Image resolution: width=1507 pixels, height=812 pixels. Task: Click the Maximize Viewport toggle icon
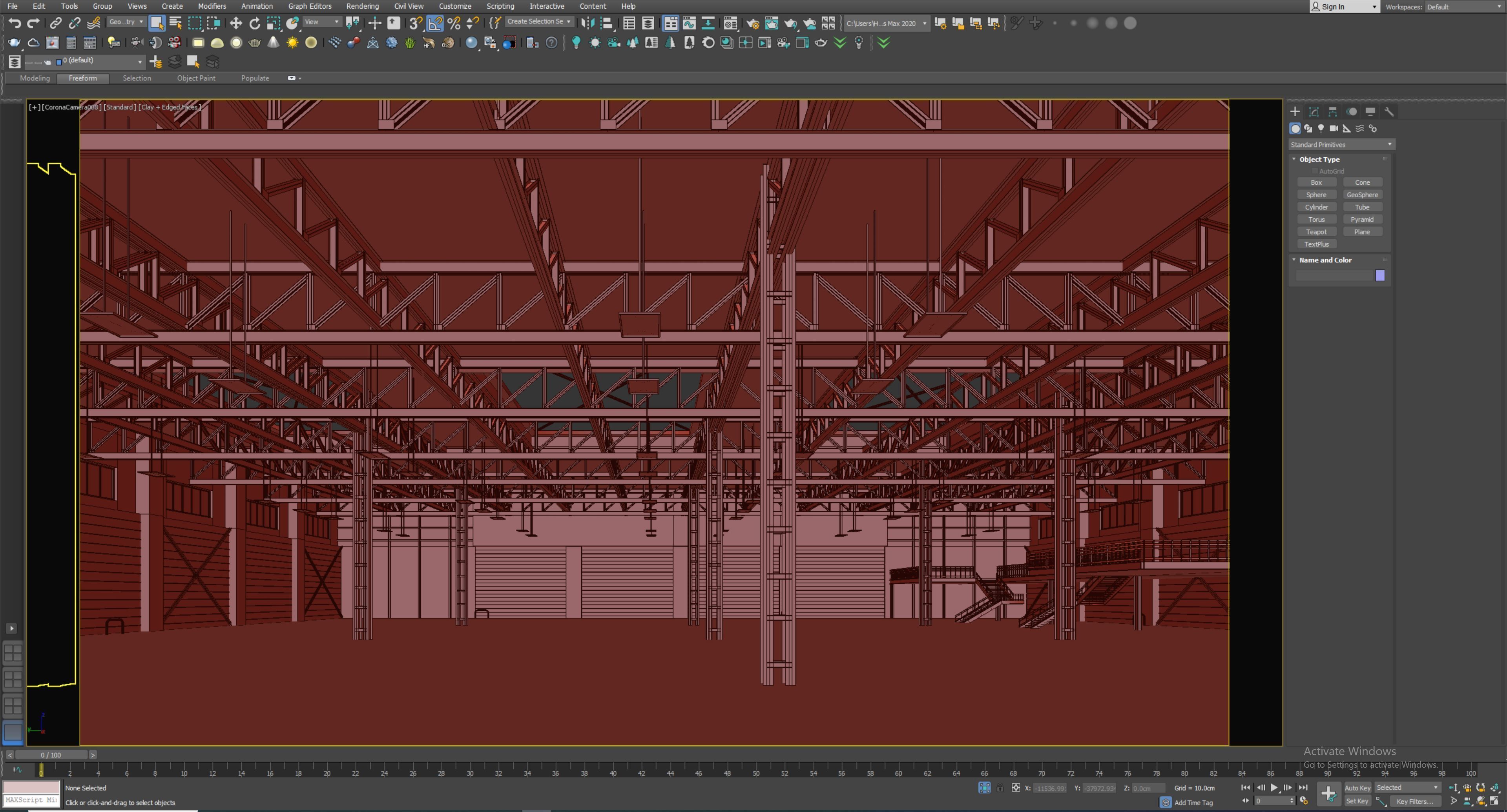1494,801
